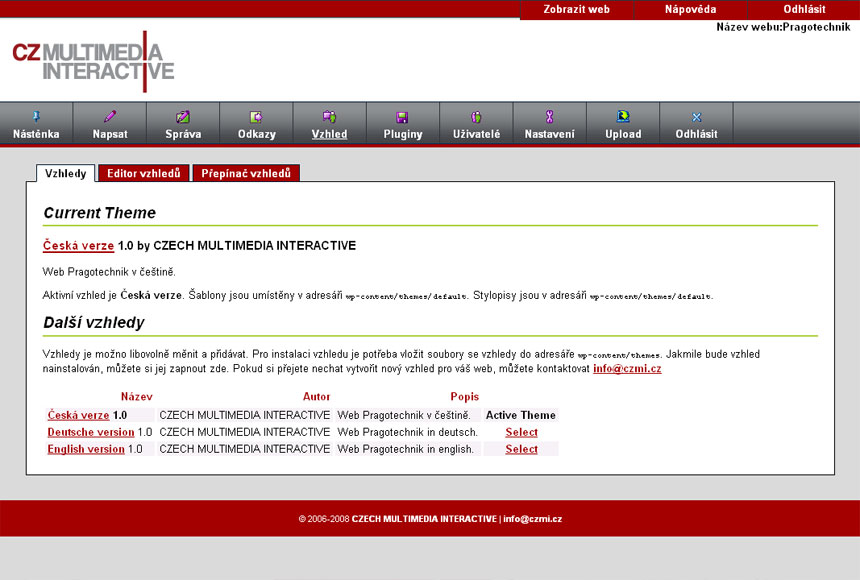
Task: Open the Nástěnka menu label
Action: coord(36,134)
